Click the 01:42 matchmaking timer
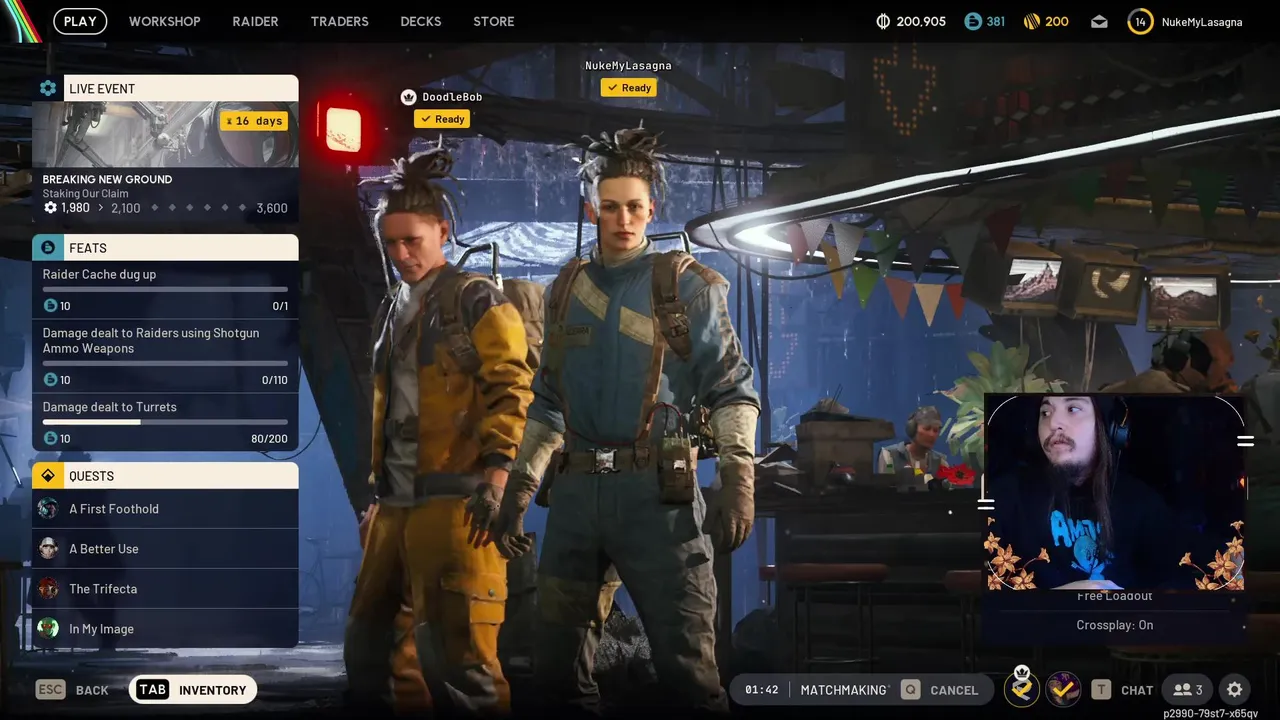 [761, 690]
